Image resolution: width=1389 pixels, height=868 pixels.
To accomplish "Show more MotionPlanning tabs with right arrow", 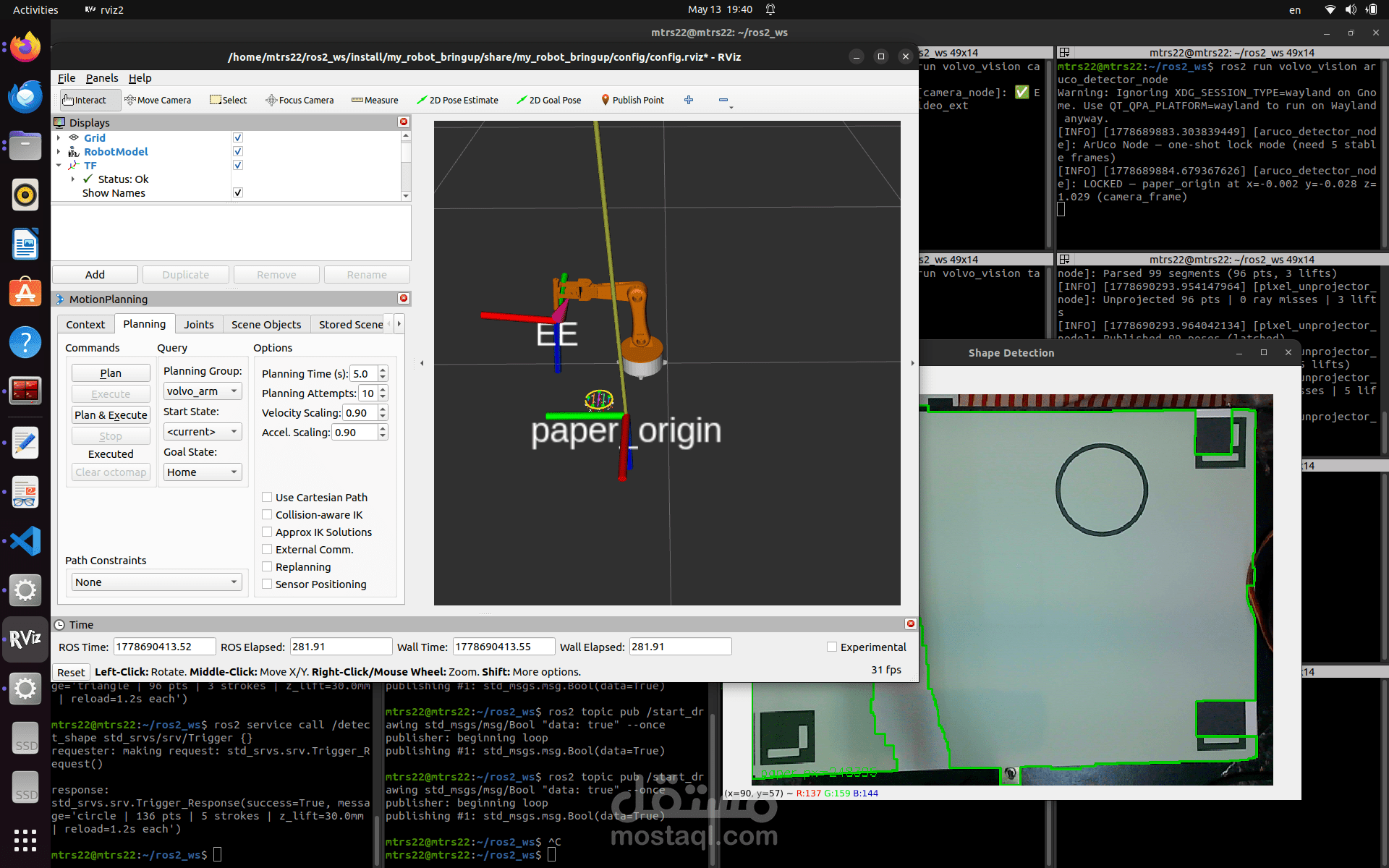I will pyautogui.click(x=399, y=323).
